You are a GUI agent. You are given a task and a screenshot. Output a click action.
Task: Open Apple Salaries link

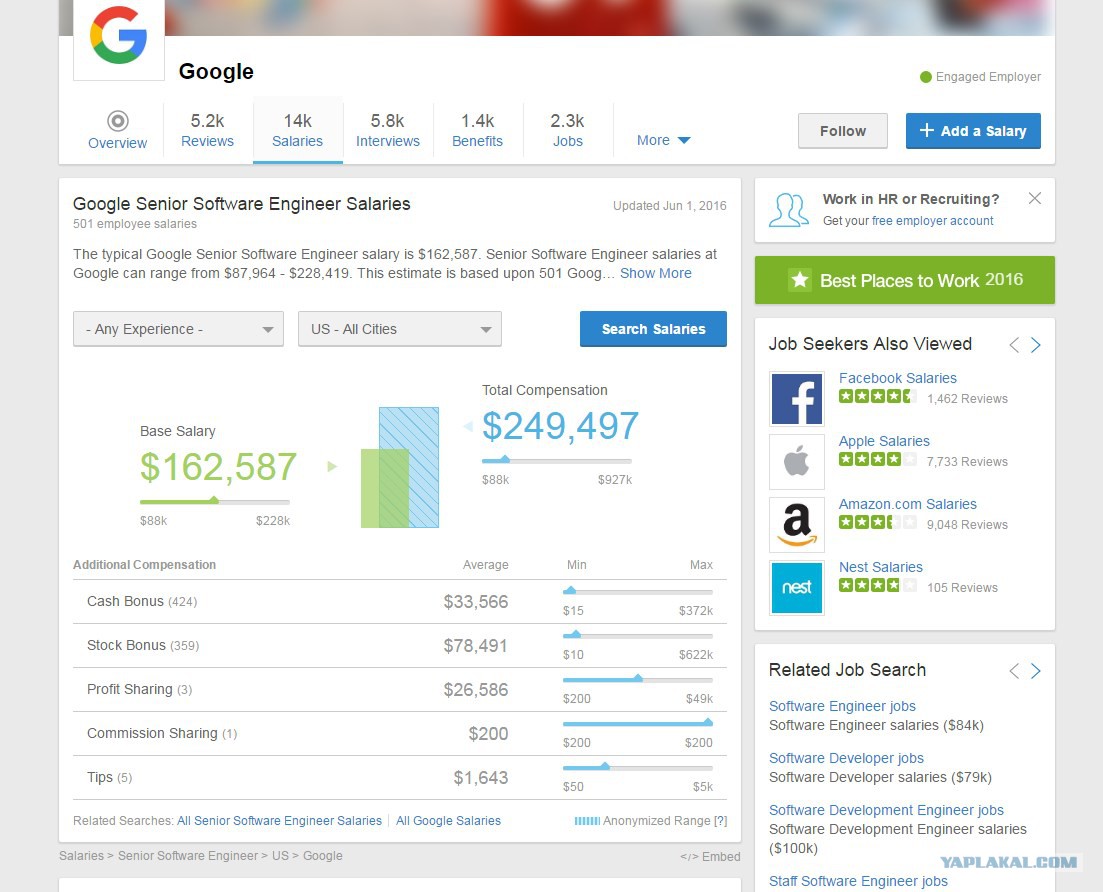coord(884,441)
